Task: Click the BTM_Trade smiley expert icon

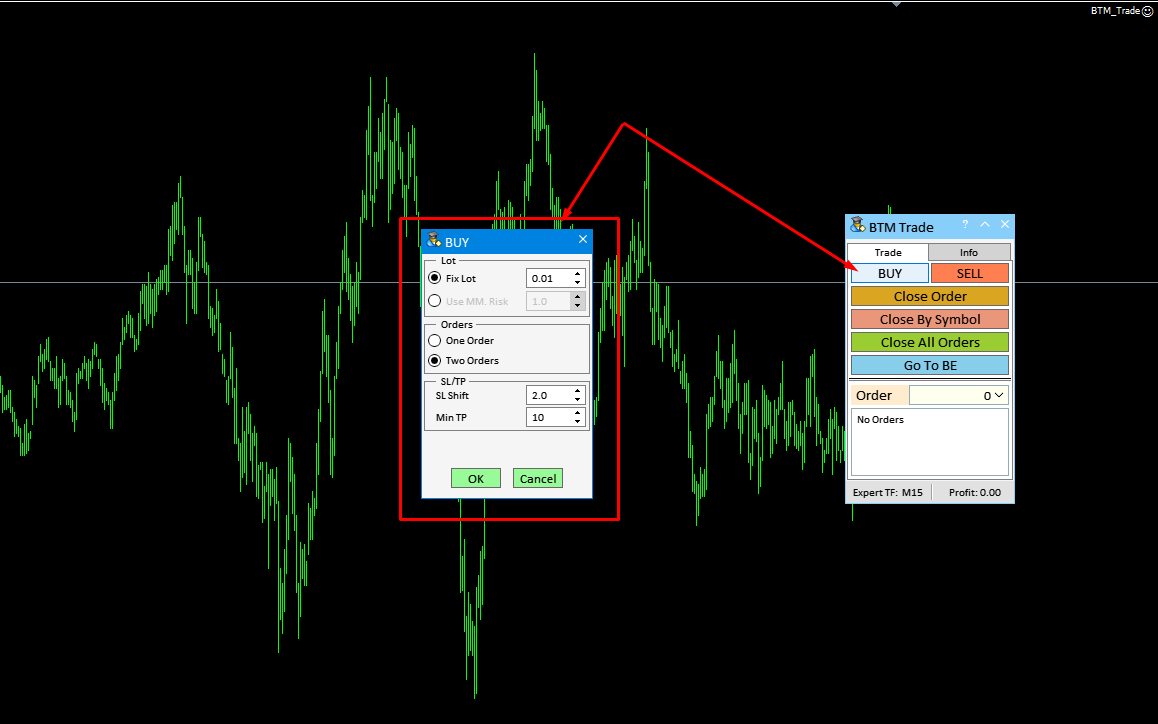Action: tap(1147, 11)
